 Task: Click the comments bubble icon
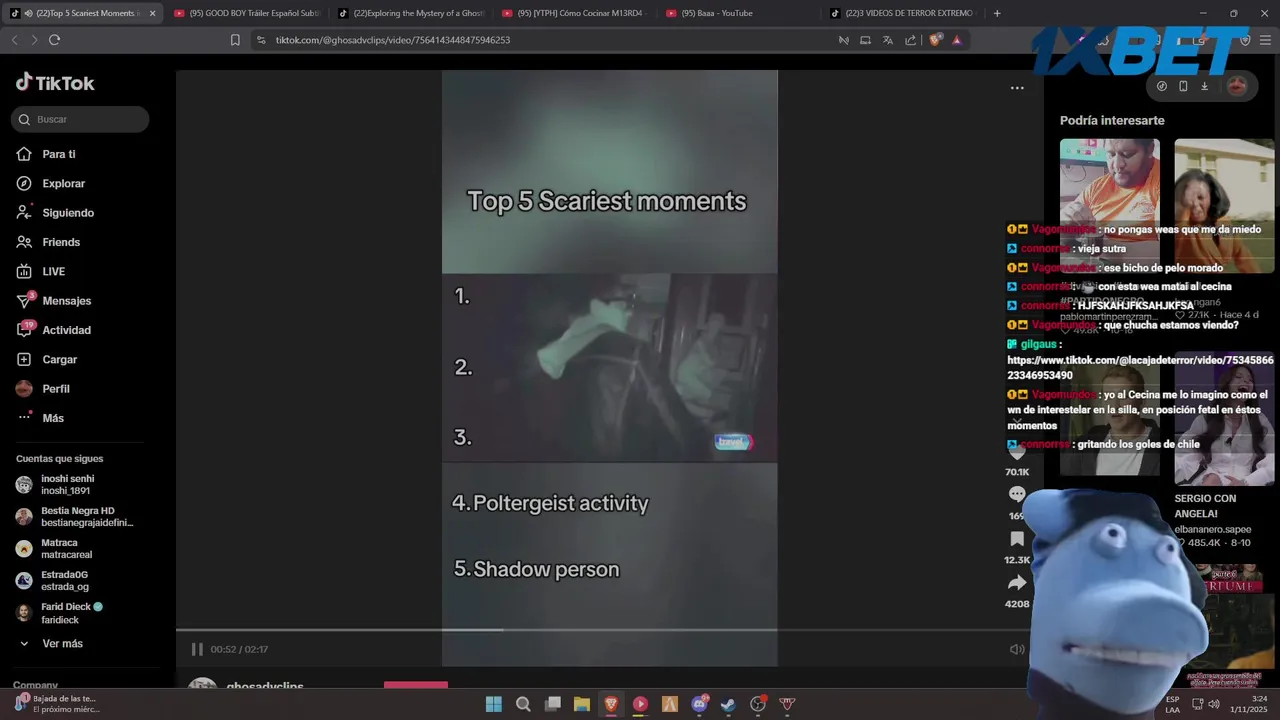click(1017, 494)
